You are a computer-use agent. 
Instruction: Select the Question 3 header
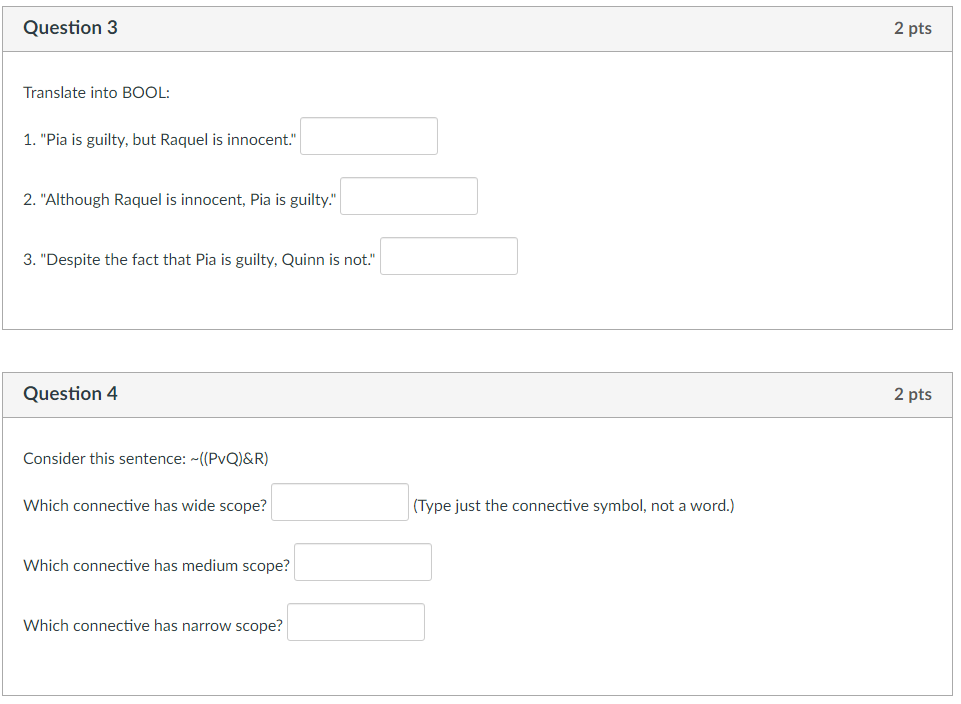(x=70, y=28)
